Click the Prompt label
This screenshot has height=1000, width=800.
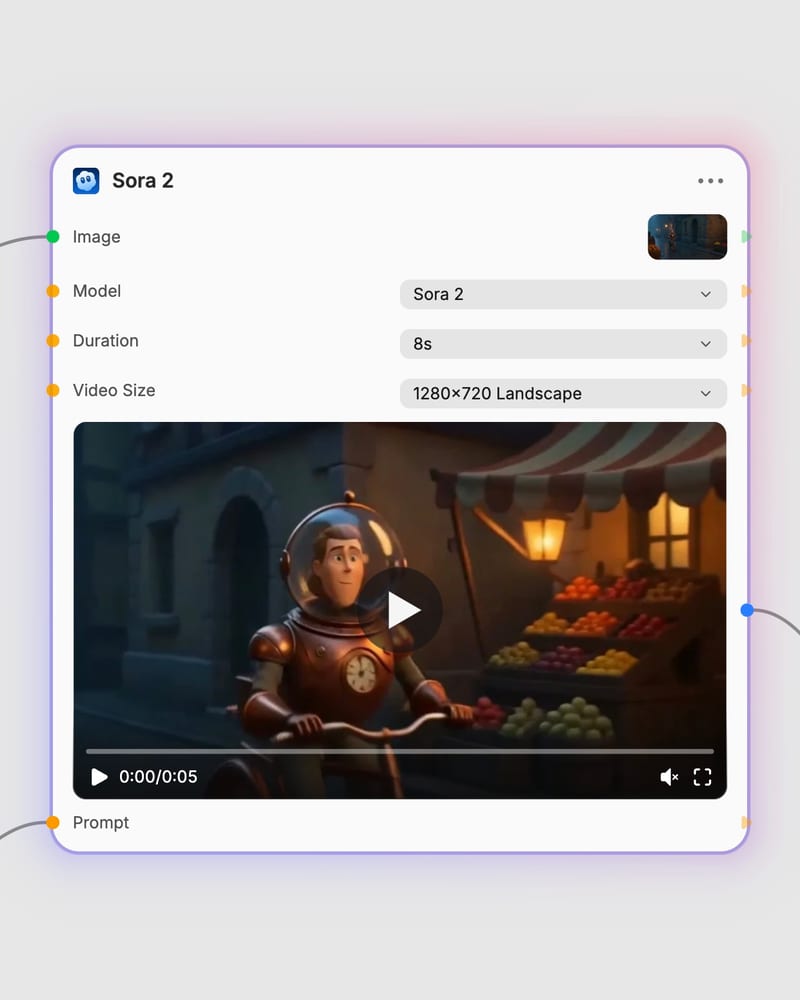[x=101, y=823]
